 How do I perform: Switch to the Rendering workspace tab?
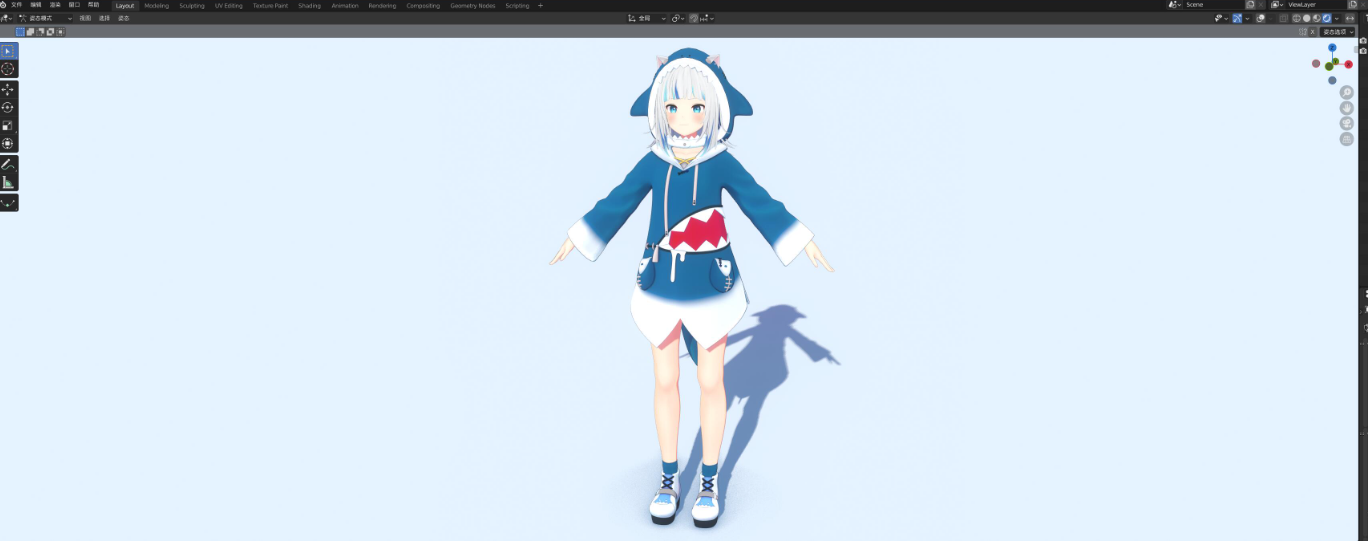pos(382,5)
